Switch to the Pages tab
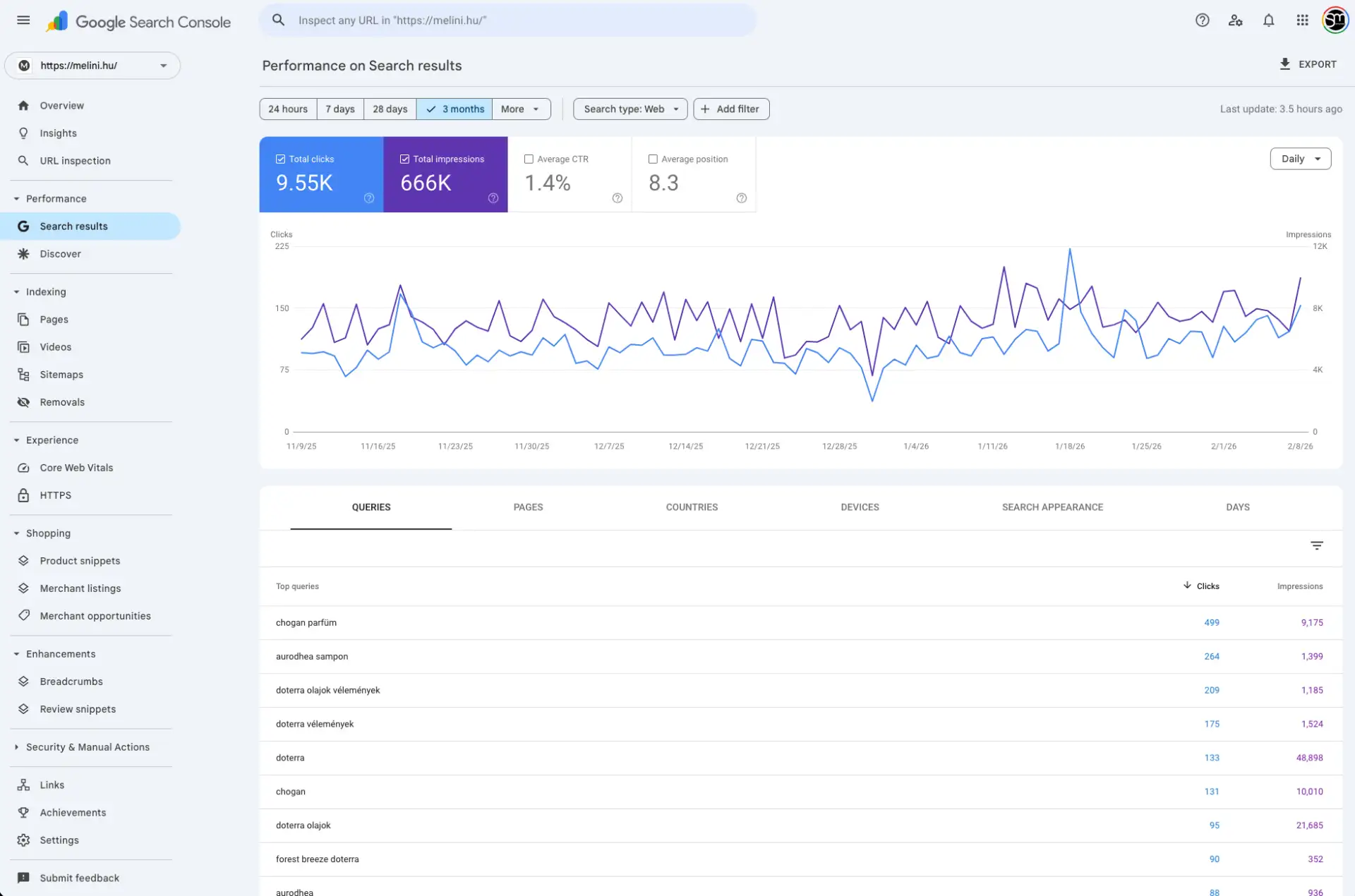Image resolution: width=1355 pixels, height=896 pixels. pos(528,507)
